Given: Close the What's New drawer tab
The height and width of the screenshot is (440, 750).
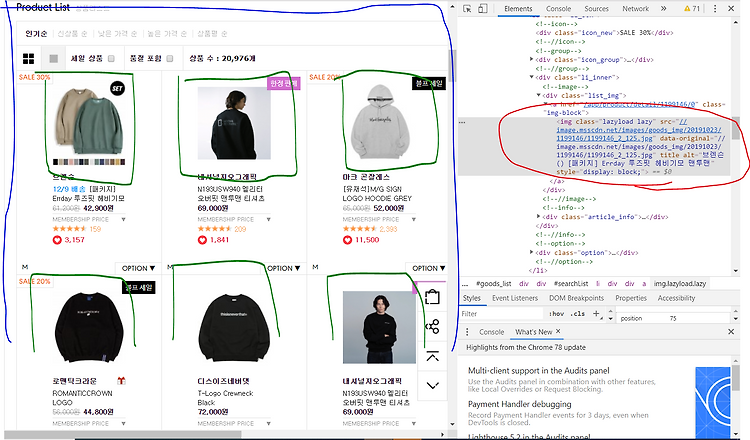Looking at the screenshot, I should (558, 331).
